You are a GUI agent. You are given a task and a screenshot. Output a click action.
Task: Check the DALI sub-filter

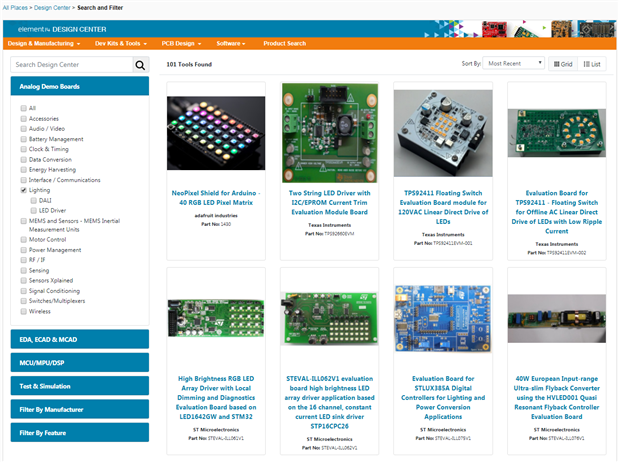(34, 201)
